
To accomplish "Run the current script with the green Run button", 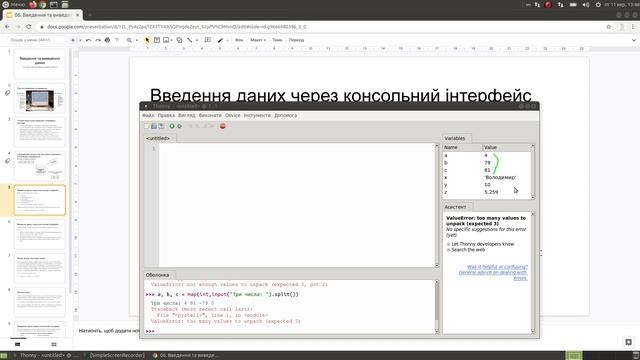I will coord(172,126).
